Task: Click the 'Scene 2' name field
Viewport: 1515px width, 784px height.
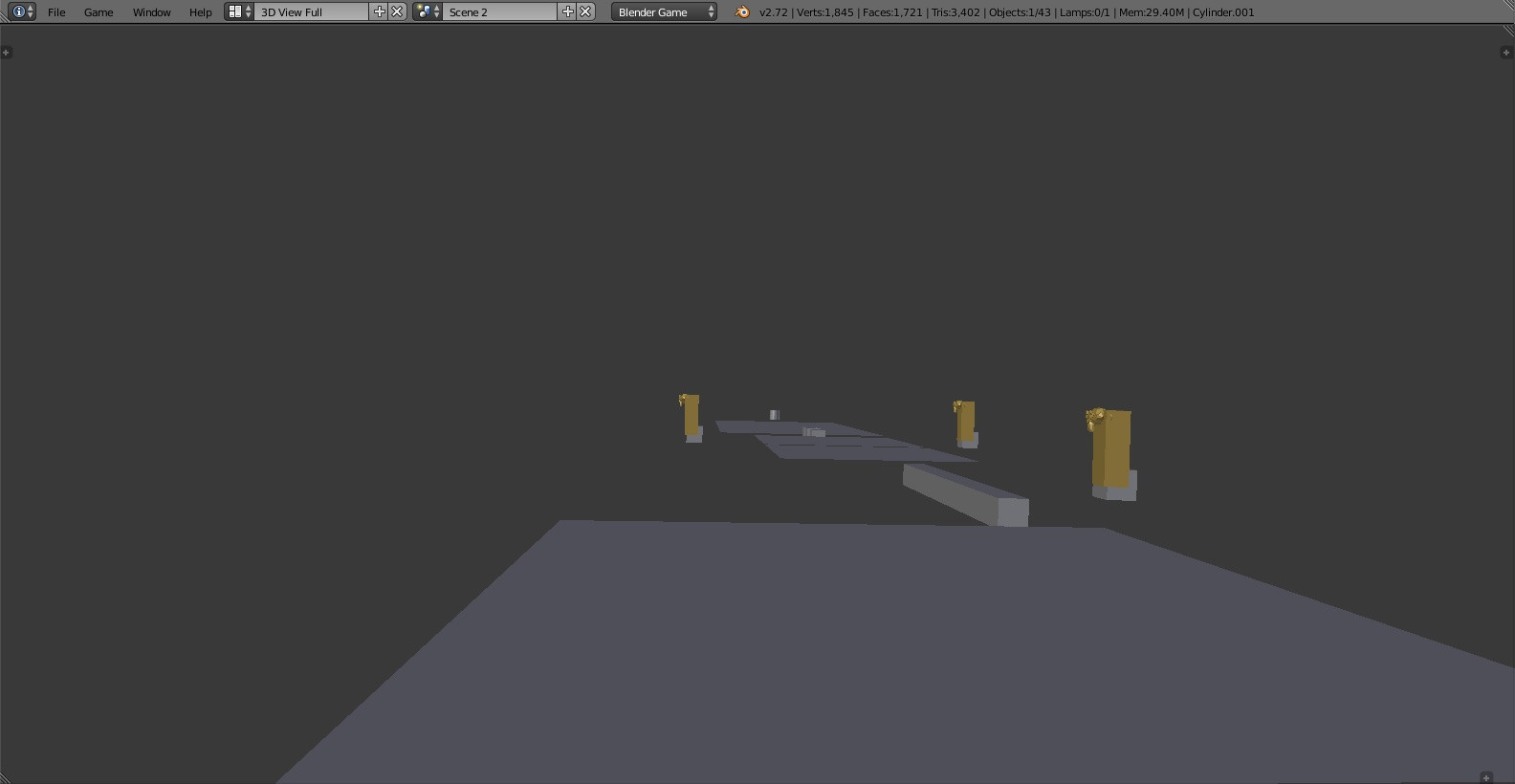Action: pos(500,11)
